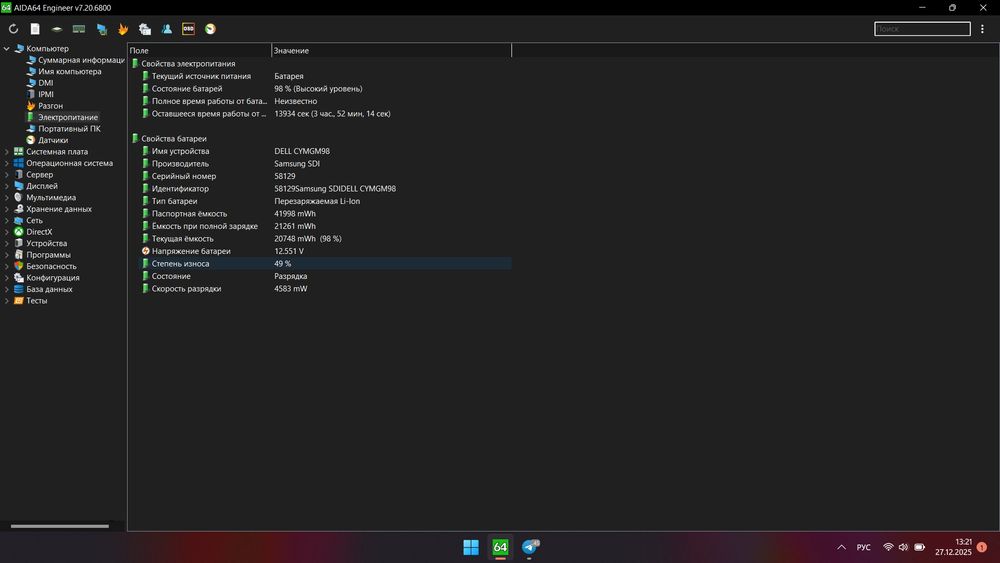Image resolution: width=1000 pixels, height=563 pixels.
Task: Click the battery tray icon
Action: (920, 547)
